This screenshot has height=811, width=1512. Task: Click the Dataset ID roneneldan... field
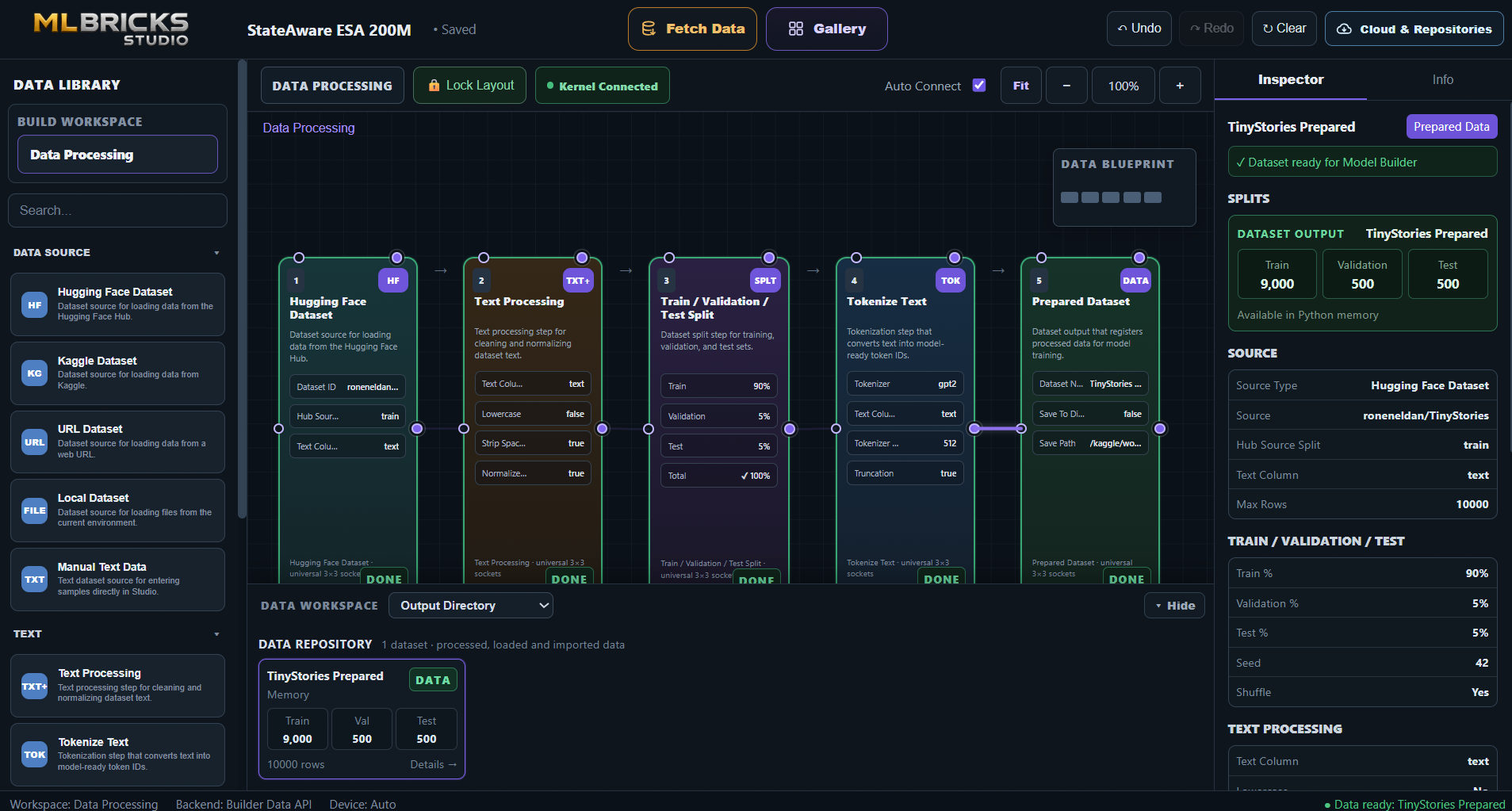tap(348, 387)
